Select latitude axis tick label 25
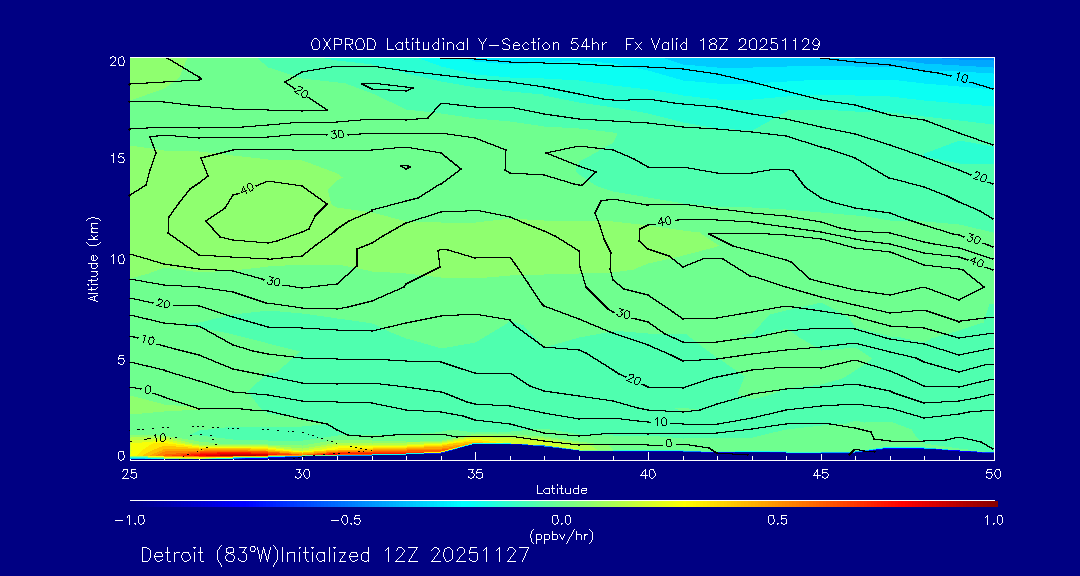Screen dimensions: 1080x576 click(x=129, y=474)
